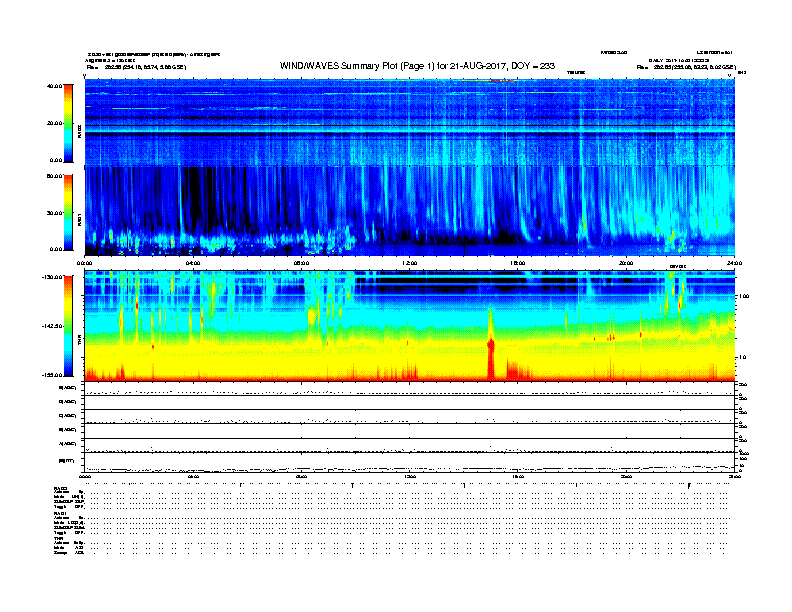Viewport: 792px width, 612px height.
Task: Click the vertical RAD1 axis label
Action: click(79, 220)
